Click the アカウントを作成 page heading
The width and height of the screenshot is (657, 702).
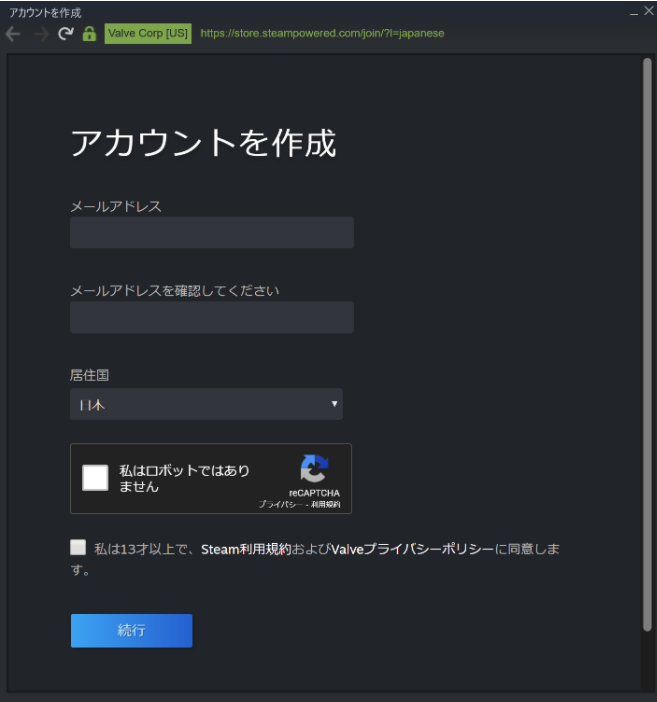[203, 143]
